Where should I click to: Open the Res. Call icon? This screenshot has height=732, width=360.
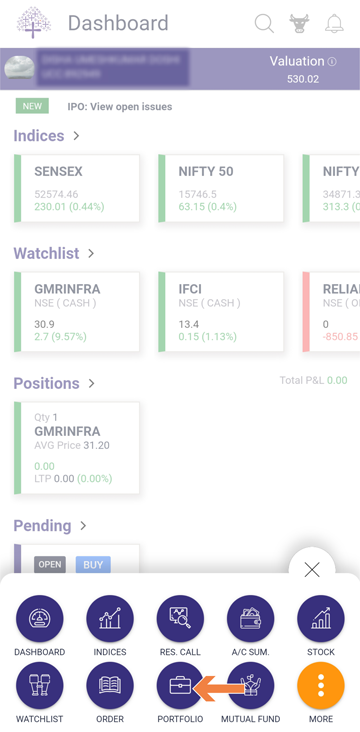pyautogui.click(x=180, y=619)
